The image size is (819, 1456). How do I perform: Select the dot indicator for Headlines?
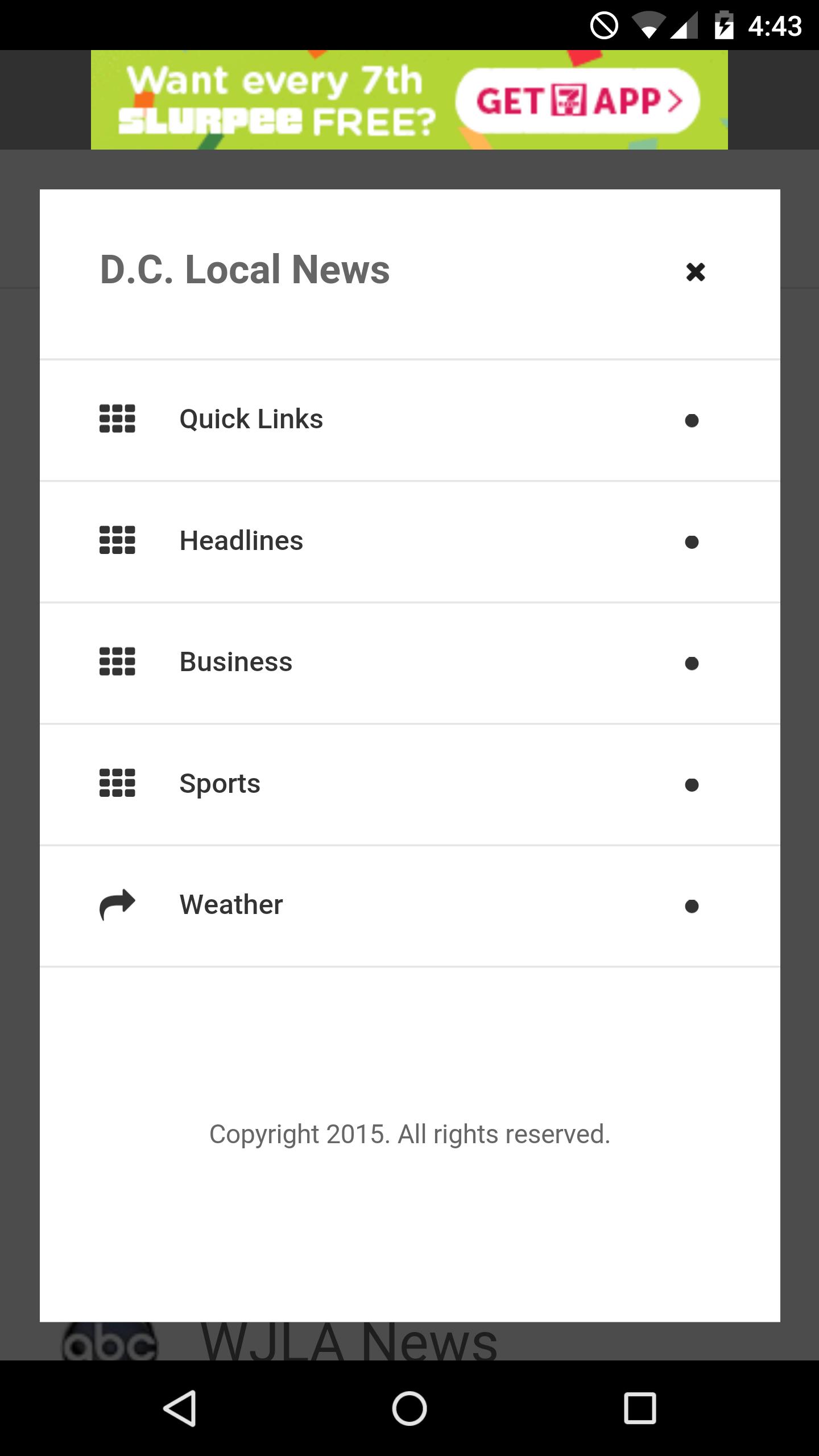click(x=692, y=542)
